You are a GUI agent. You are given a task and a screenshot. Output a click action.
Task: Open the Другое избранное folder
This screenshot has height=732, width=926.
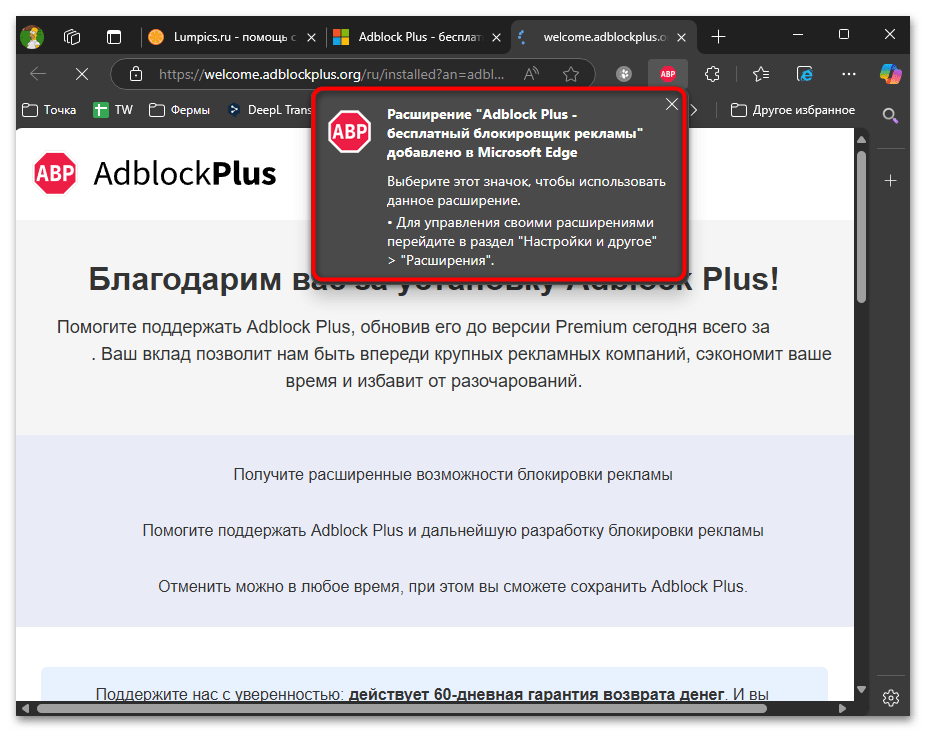(793, 110)
